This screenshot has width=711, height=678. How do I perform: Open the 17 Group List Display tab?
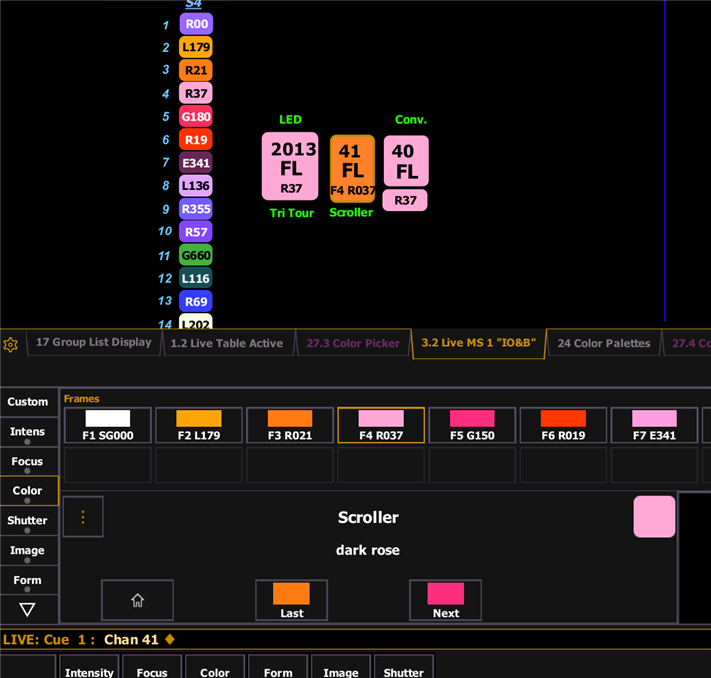[x=93, y=342]
